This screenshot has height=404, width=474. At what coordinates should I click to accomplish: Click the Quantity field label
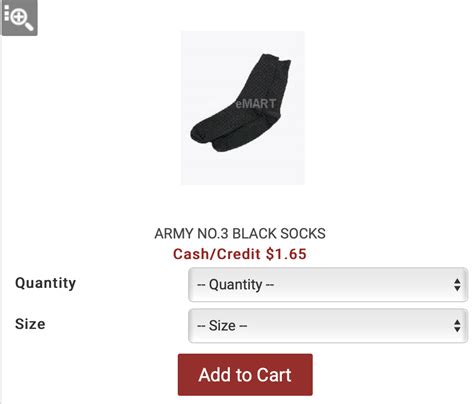click(45, 283)
